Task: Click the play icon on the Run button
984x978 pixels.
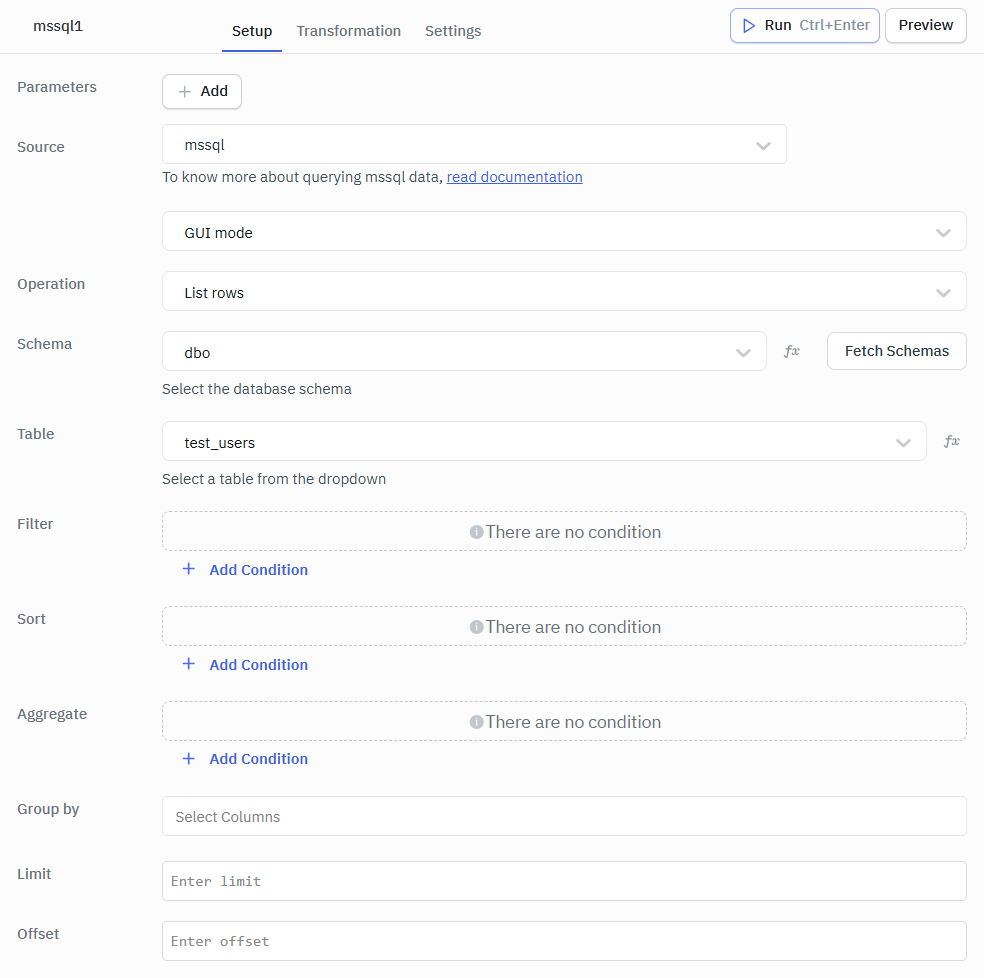Action: (x=749, y=26)
